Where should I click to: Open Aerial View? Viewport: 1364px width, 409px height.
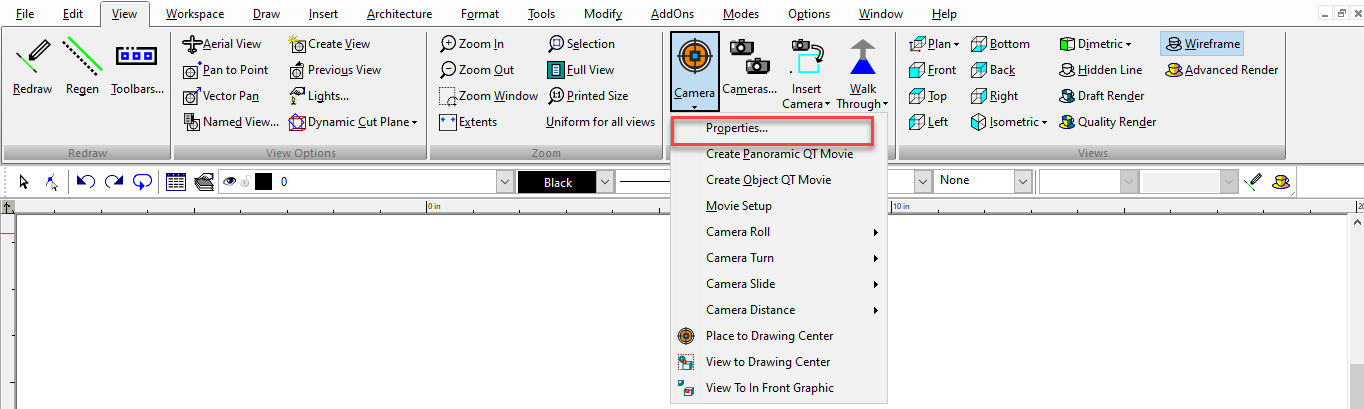[x=222, y=44]
